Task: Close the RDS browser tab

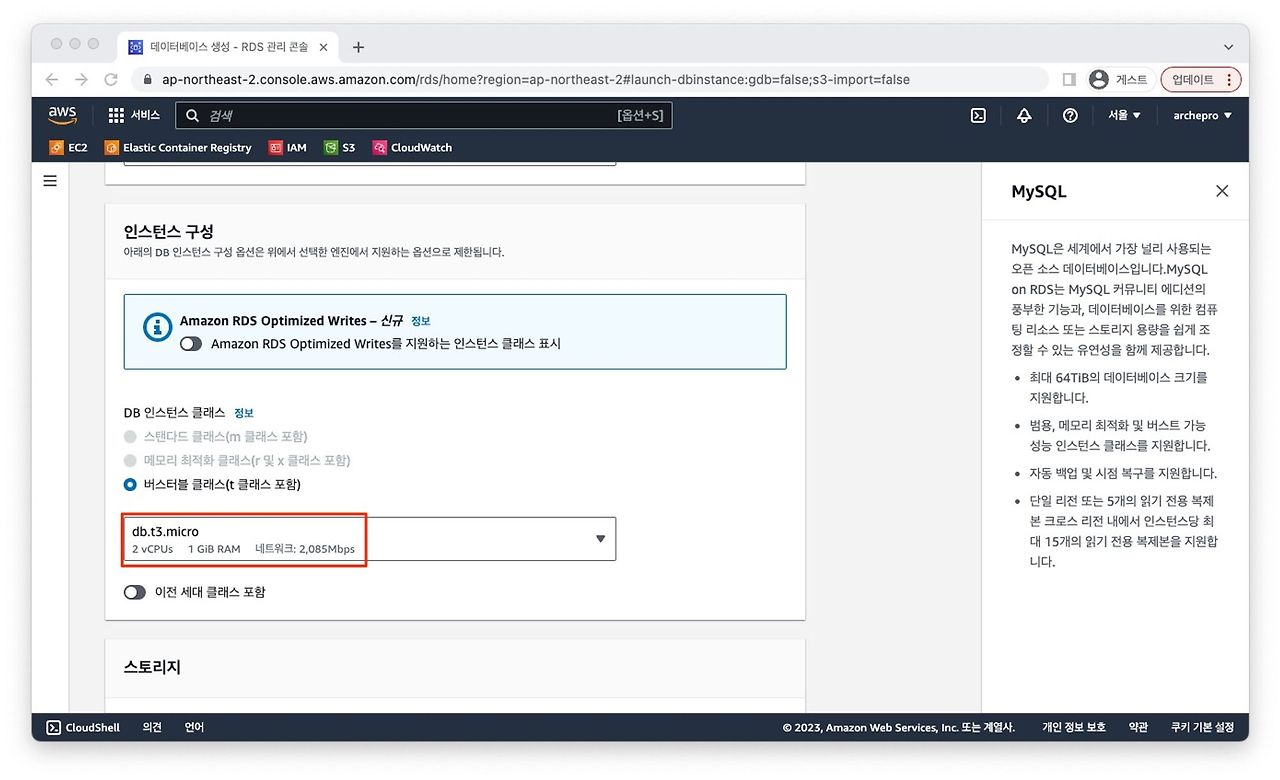Action: click(x=324, y=47)
